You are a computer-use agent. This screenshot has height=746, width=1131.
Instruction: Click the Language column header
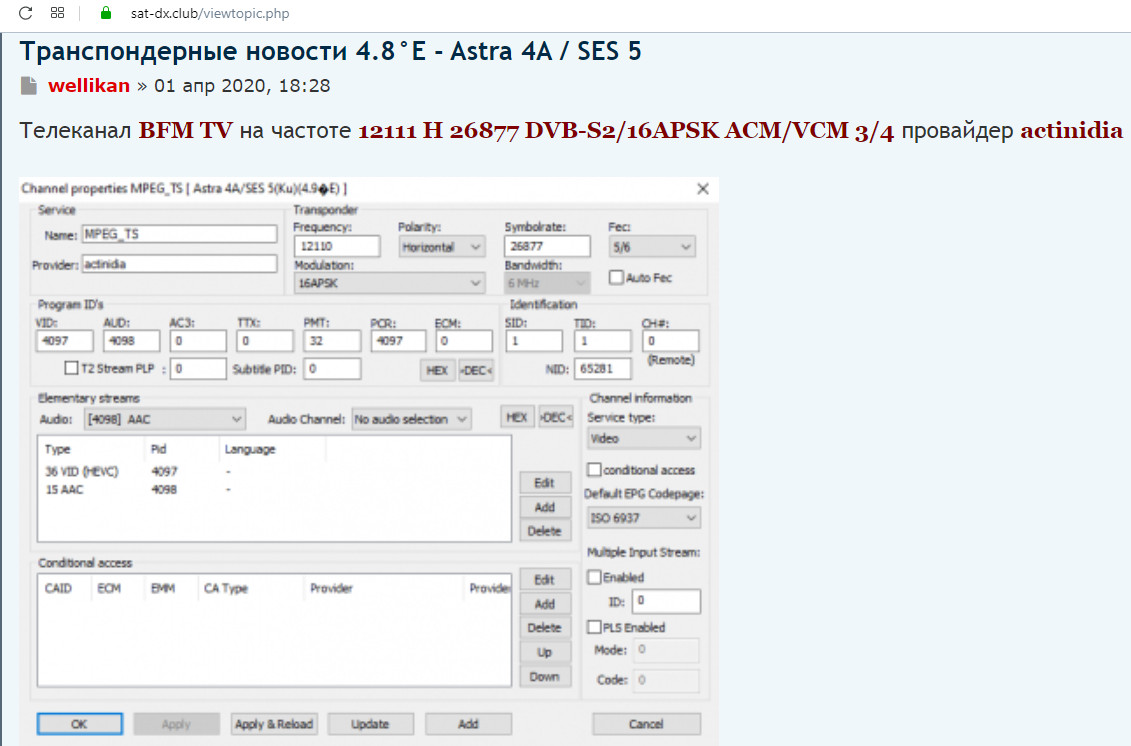point(273,449)
